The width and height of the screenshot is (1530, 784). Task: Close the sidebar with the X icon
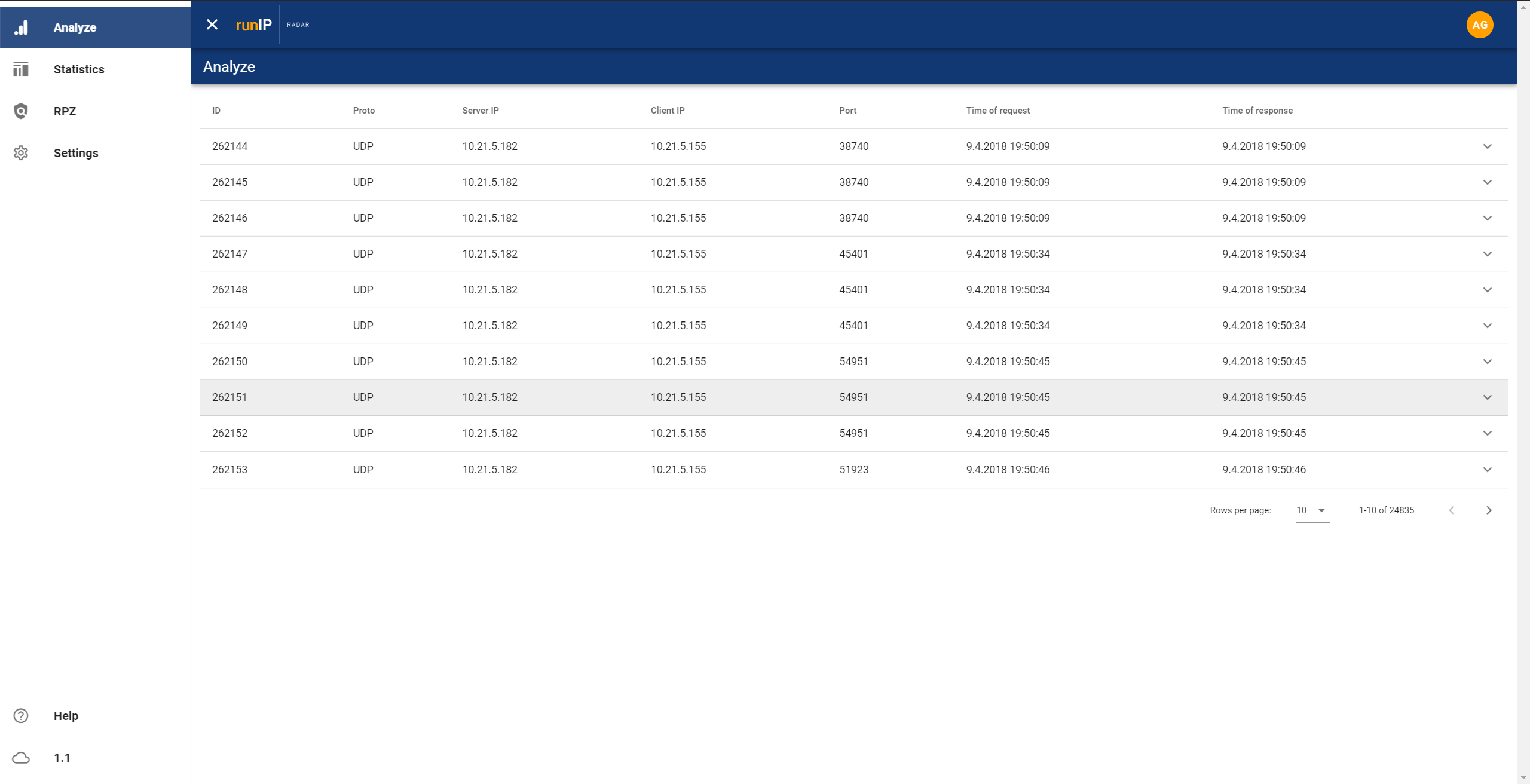point(212,24)
